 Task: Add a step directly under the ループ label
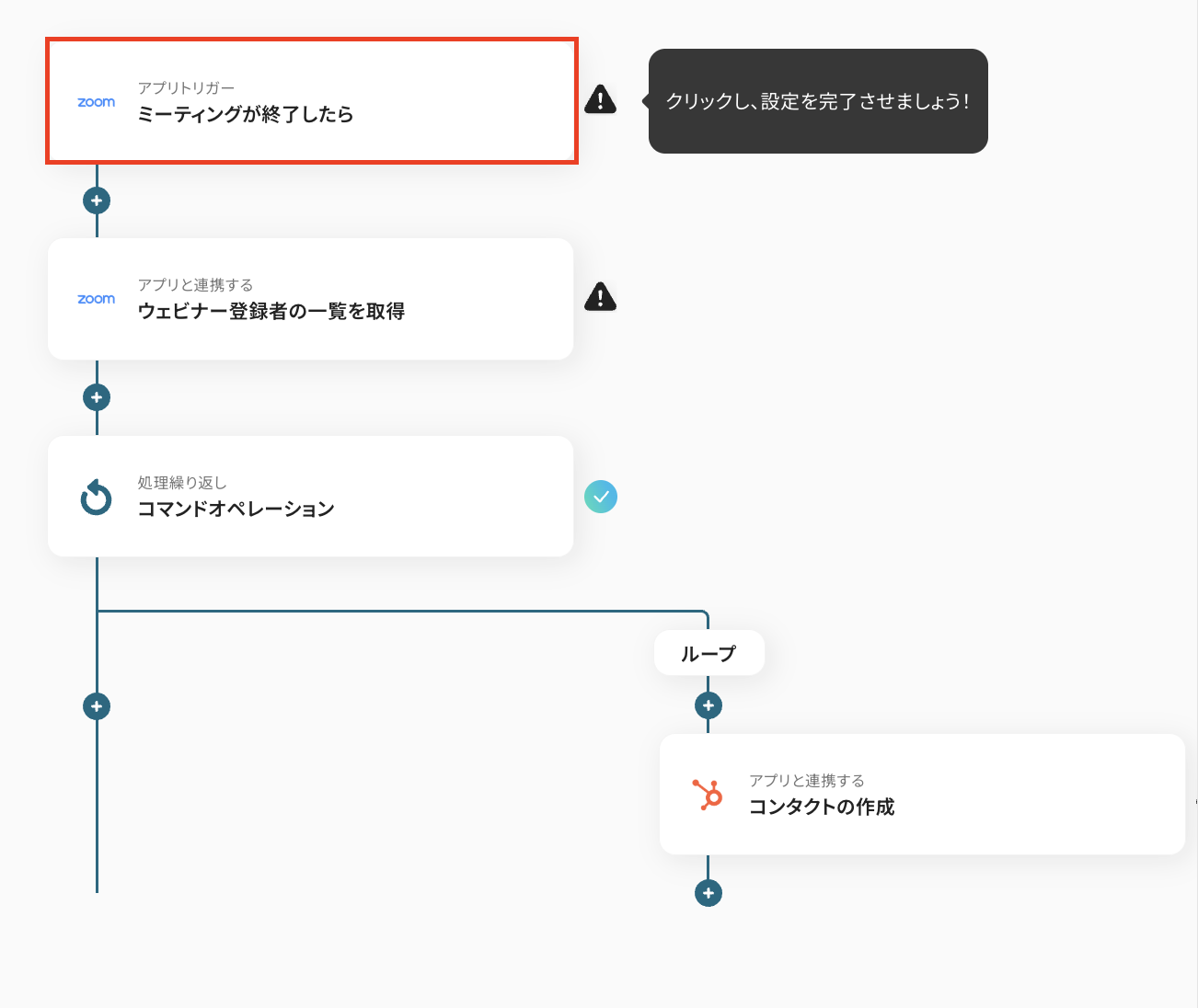point(708,705)
